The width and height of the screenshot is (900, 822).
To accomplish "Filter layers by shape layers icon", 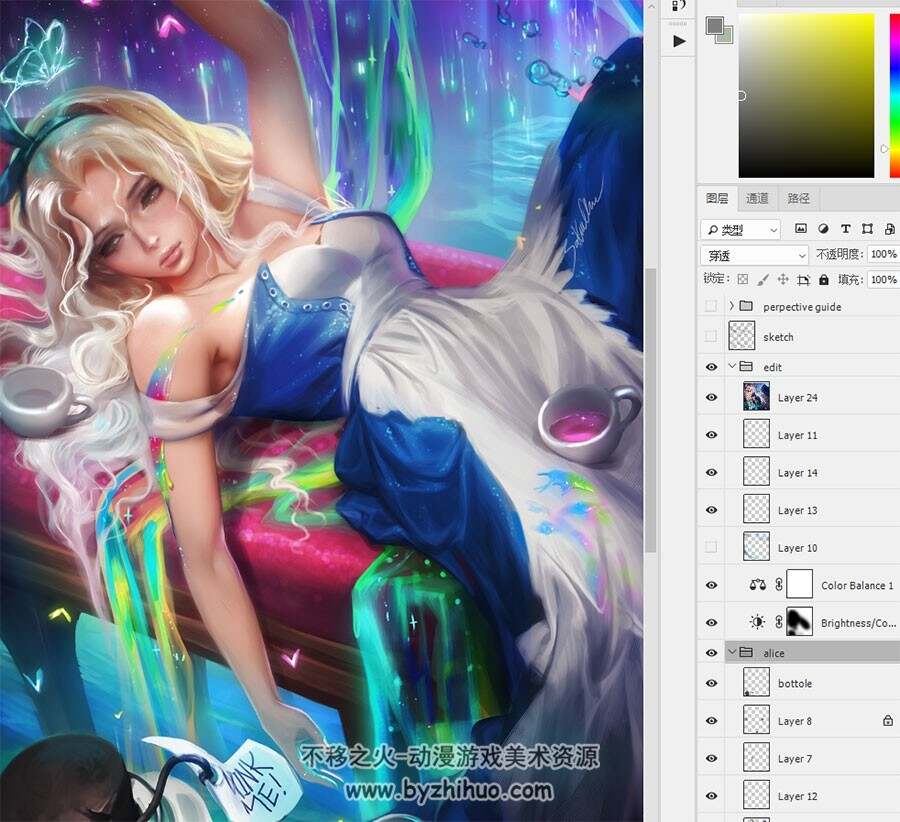I will [867, 228].
